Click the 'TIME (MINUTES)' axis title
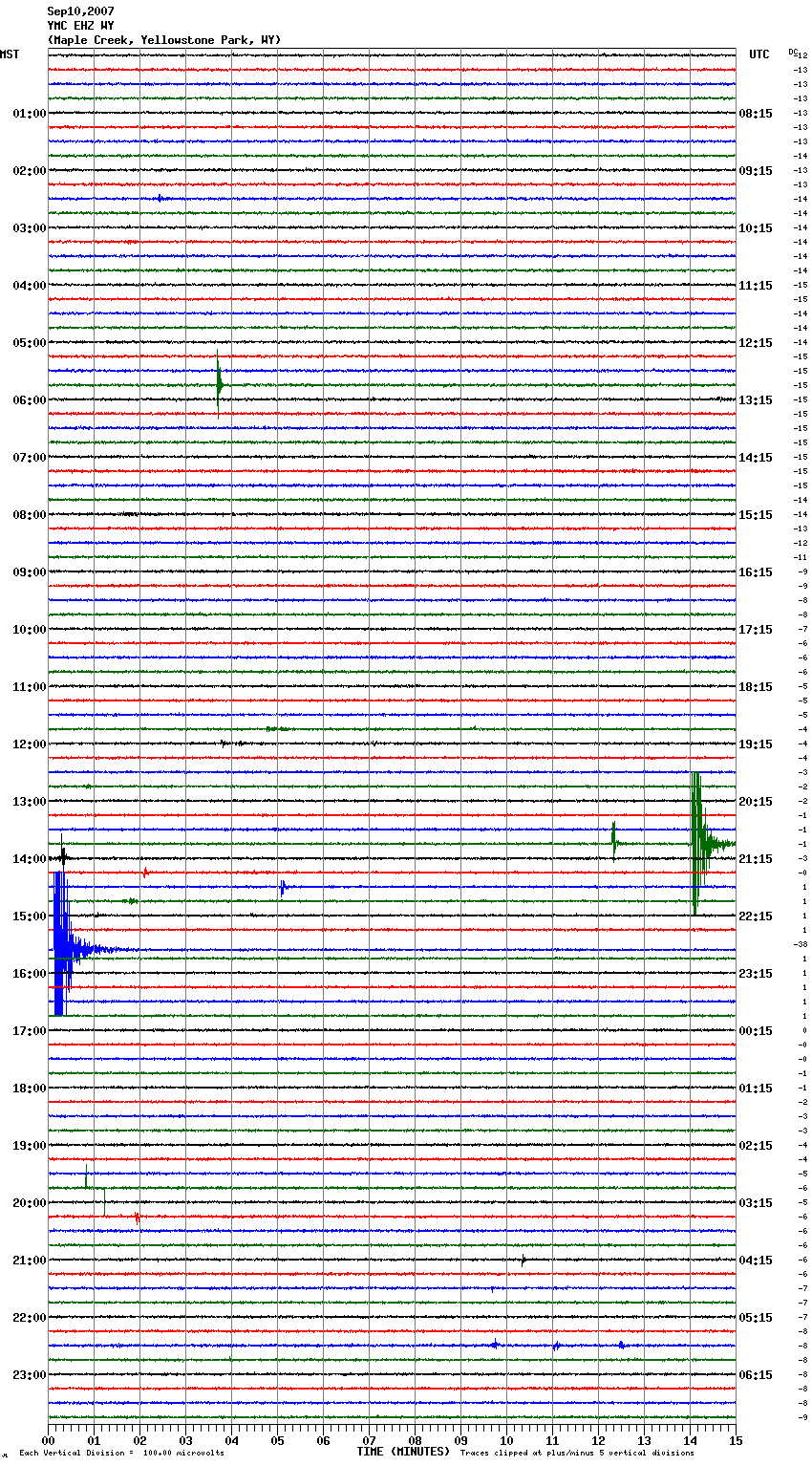The width and height of the screenshot is (812, 1466). click(403, 1452)
